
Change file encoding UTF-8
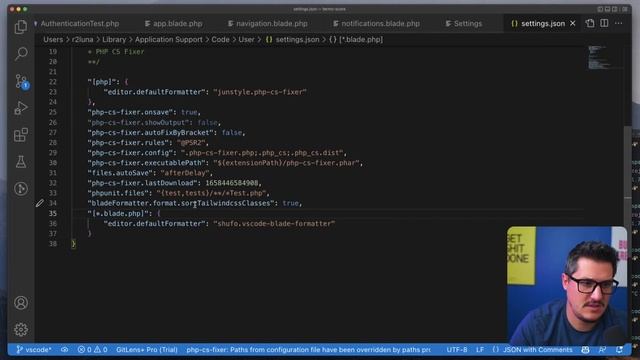[x=457, y=350]
